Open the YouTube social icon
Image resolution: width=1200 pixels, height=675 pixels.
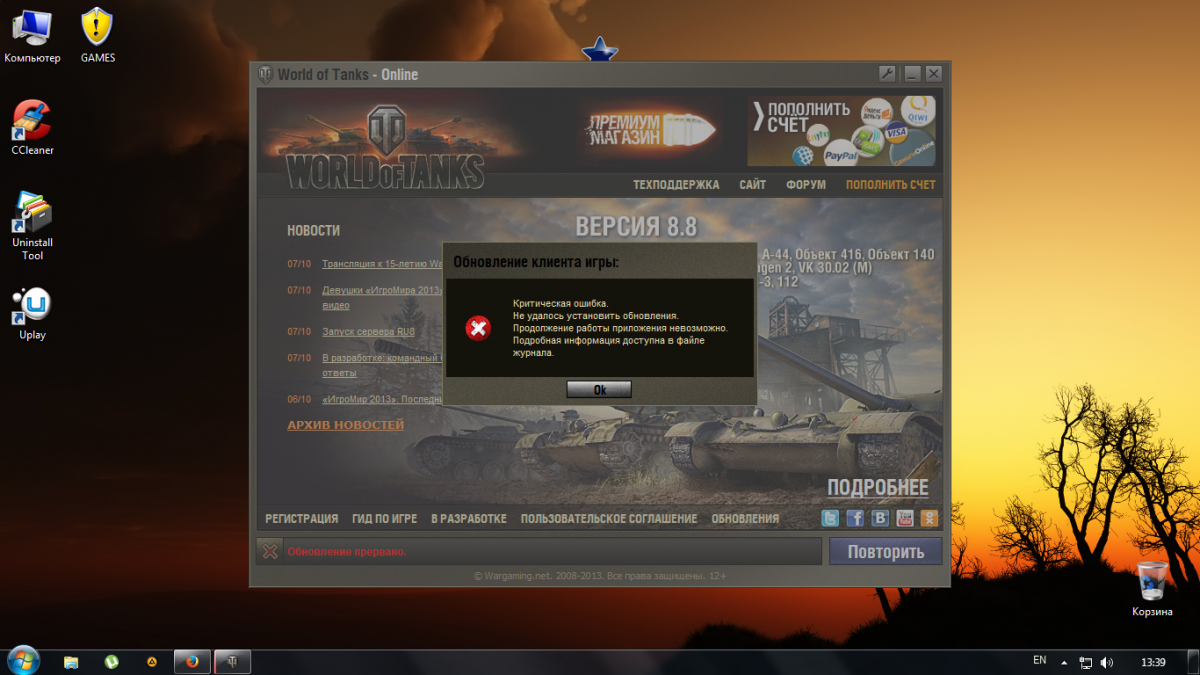tap(905, 518)
